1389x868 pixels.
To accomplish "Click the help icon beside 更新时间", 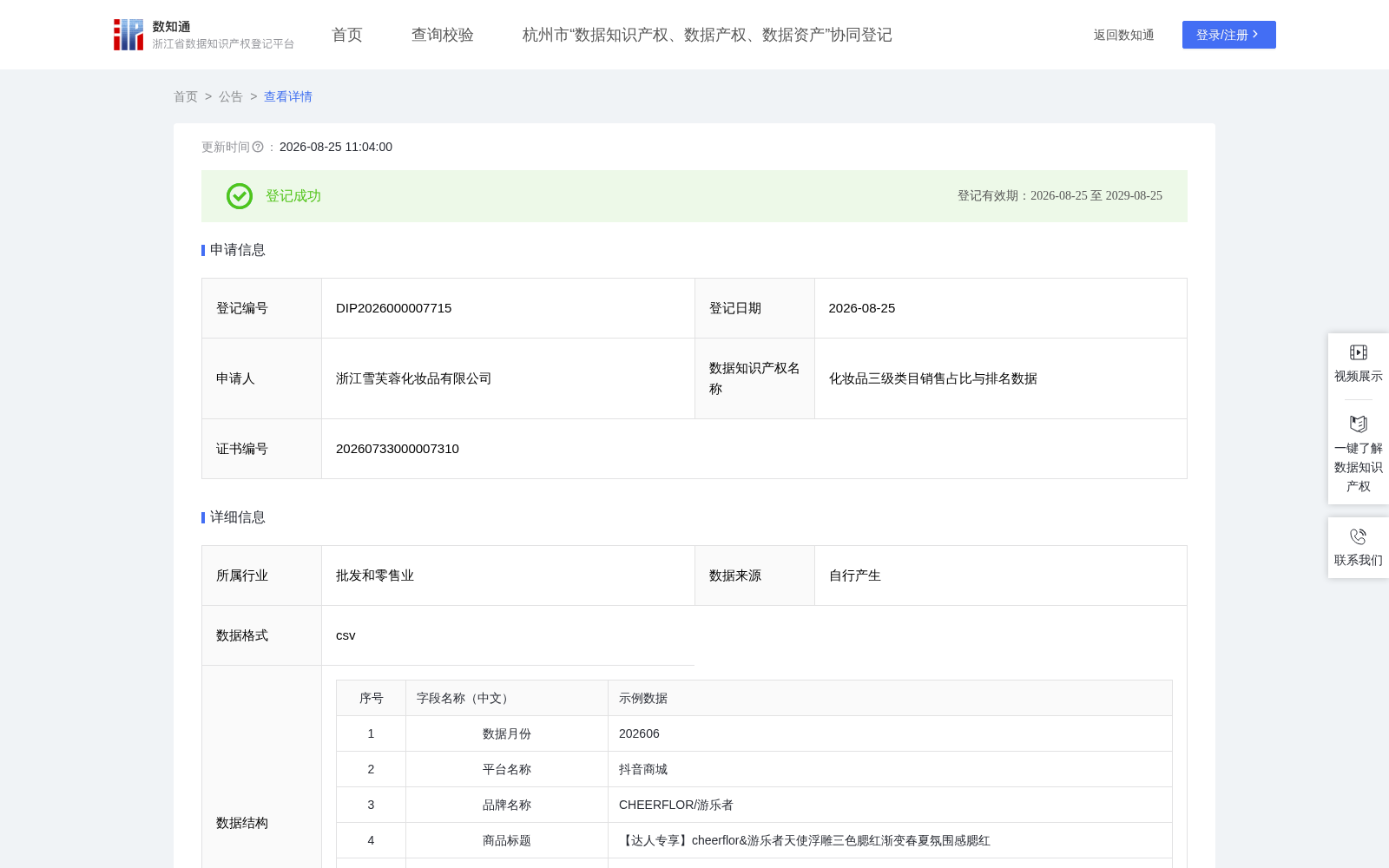I will tap(258, 147).
